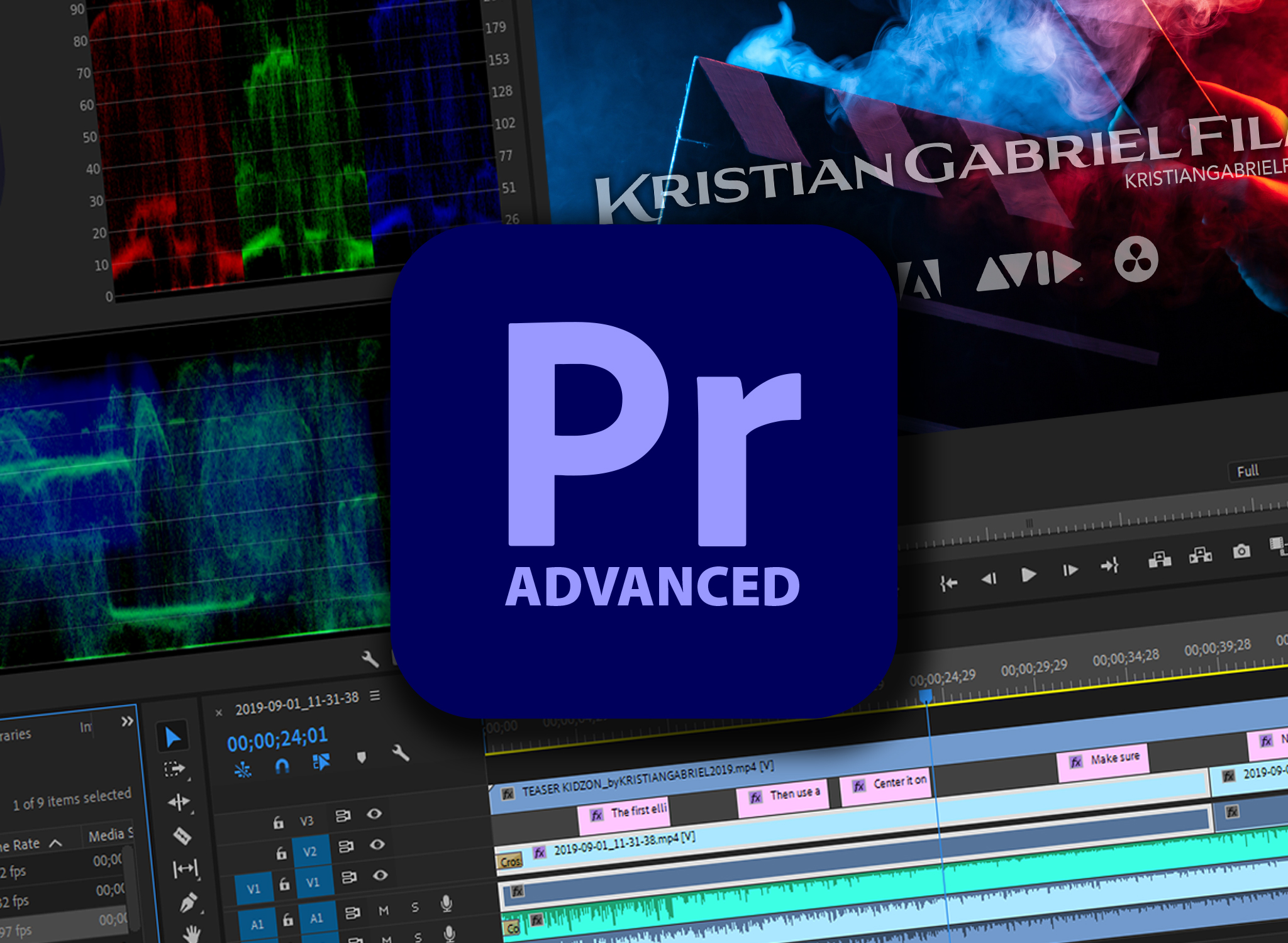Open timeline display settings wrench
This screenshot has width=1288, height=943.
pyautogui.click(x=401, y=753)
